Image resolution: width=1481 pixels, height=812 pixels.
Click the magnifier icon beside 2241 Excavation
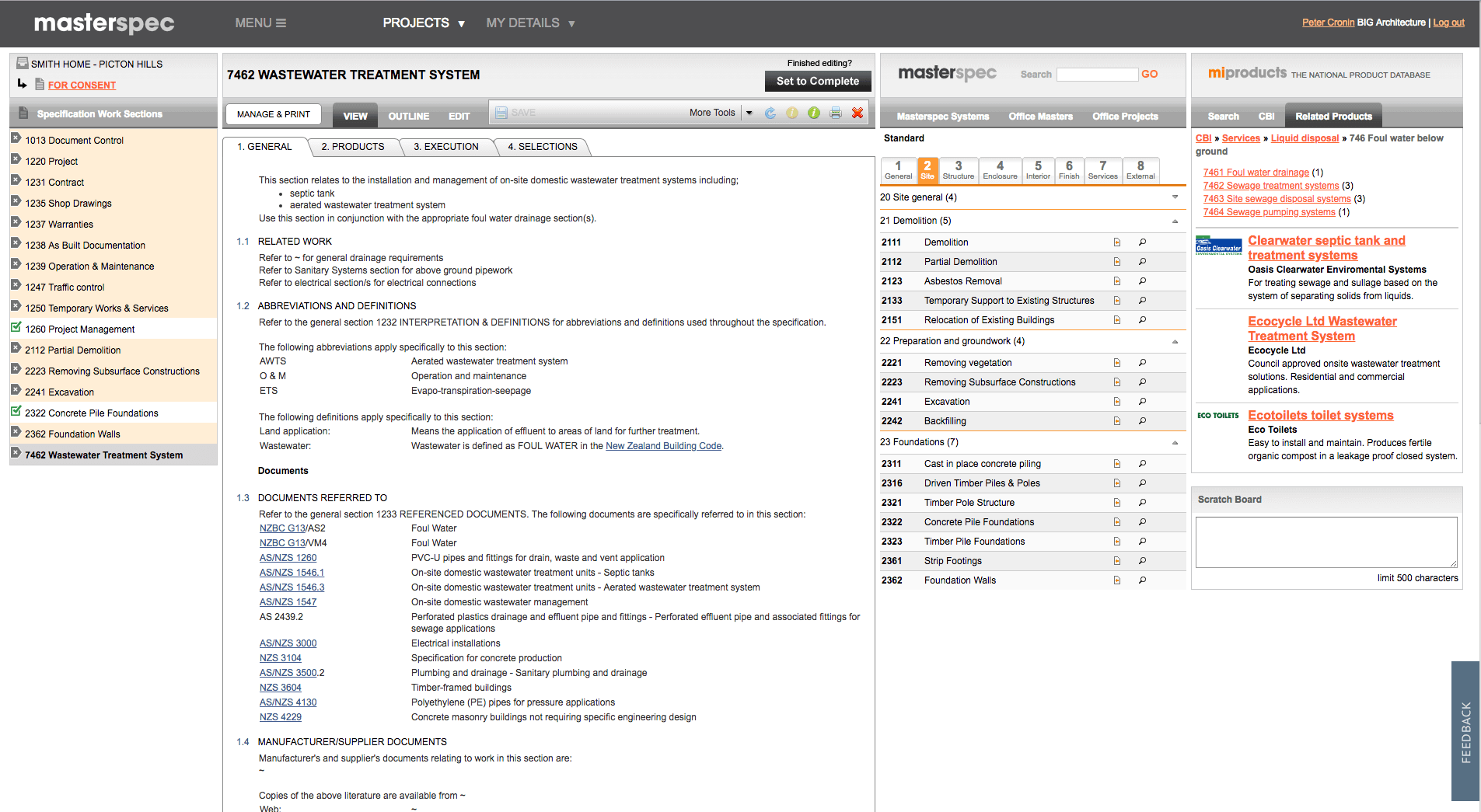tap(1142, 402)
